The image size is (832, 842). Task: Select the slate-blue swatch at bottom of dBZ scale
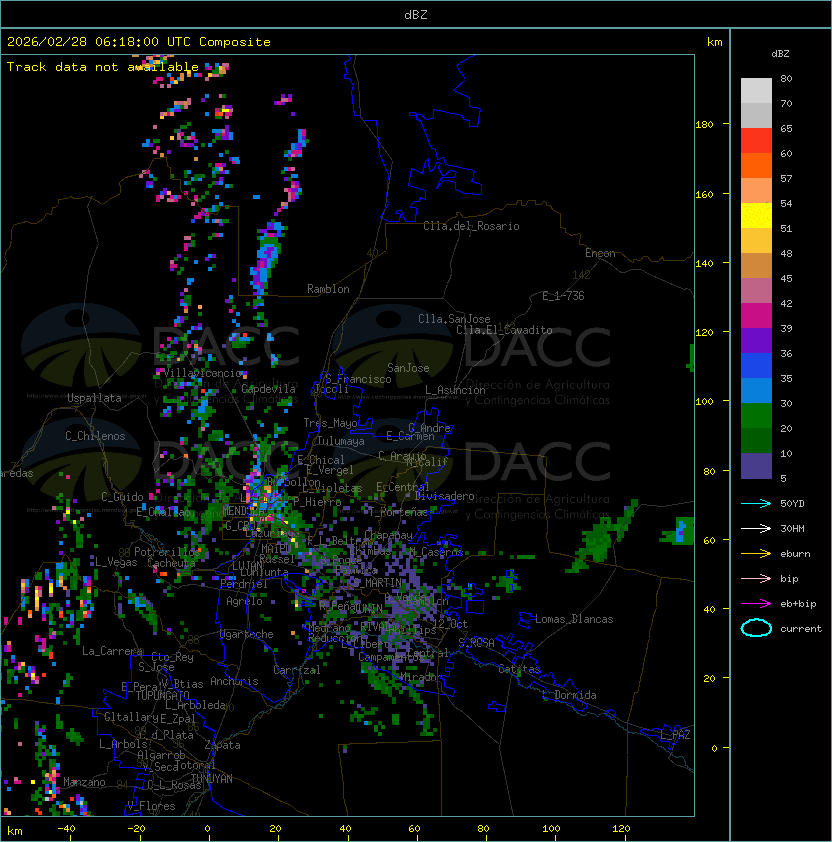756,466
